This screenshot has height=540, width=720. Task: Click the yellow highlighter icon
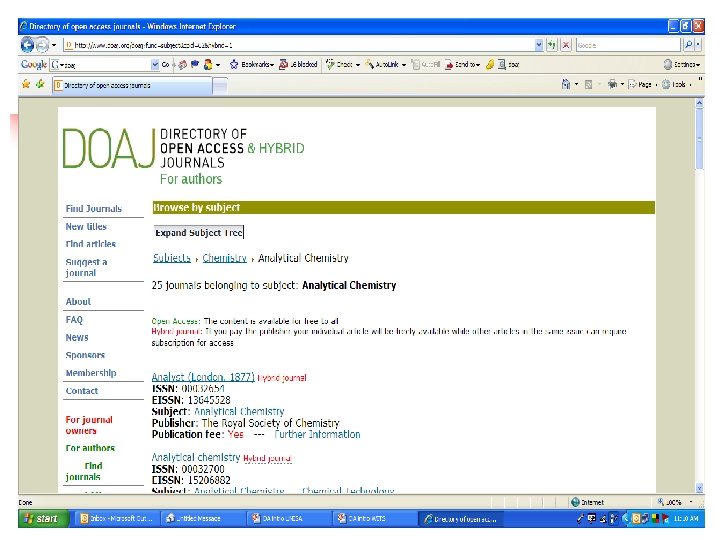click(490, 65)
